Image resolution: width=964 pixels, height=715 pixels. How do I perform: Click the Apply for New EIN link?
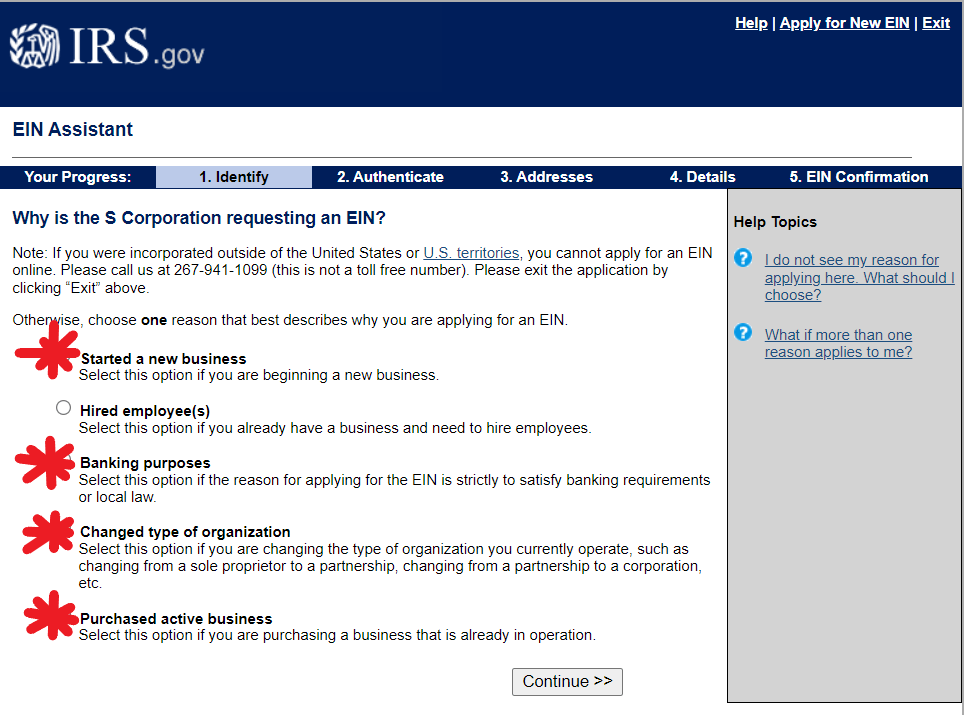click(844, 23)
